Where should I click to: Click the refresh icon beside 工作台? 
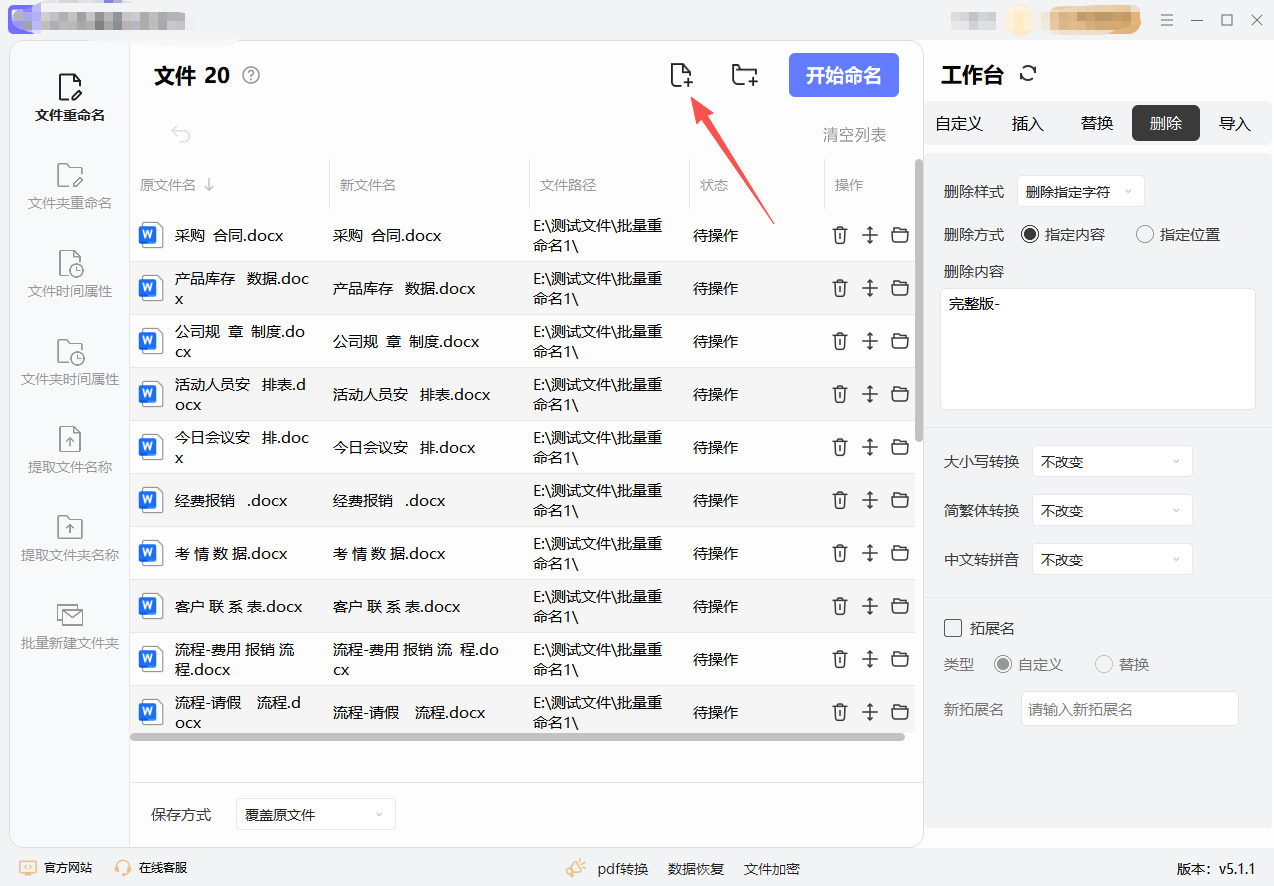1028,74
